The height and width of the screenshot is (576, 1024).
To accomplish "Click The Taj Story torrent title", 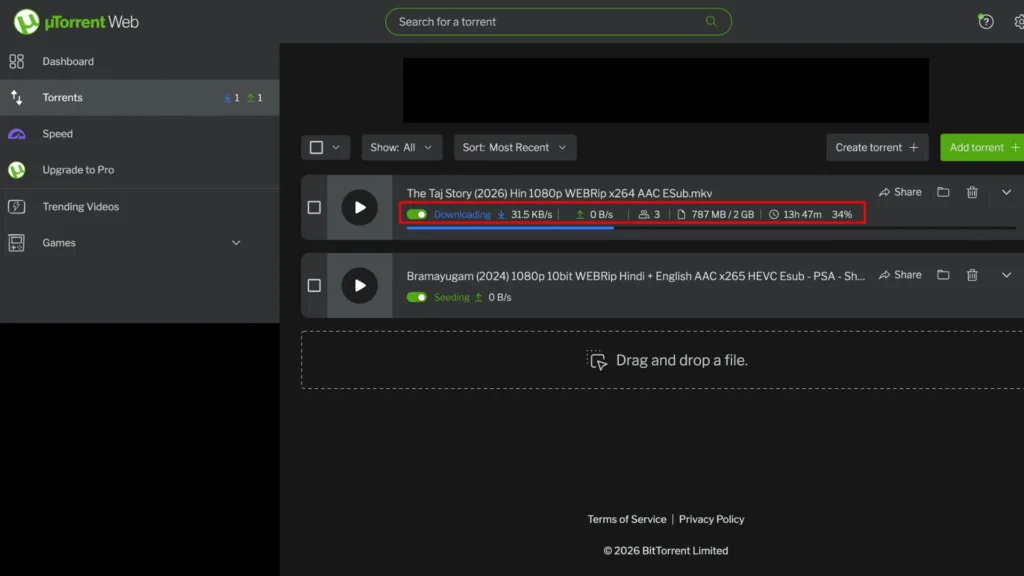I will [559, 193].
